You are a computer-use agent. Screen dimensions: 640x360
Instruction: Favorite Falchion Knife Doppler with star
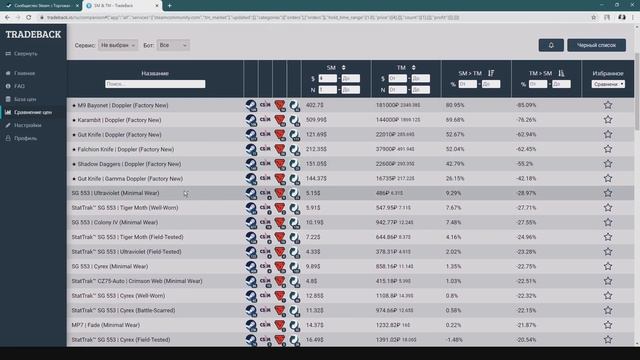(608, 149)
